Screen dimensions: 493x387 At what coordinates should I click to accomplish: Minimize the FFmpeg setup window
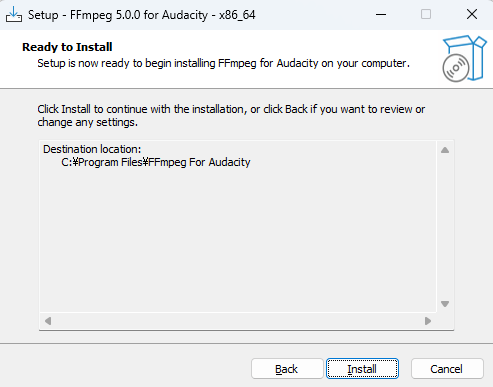point(381,15)
